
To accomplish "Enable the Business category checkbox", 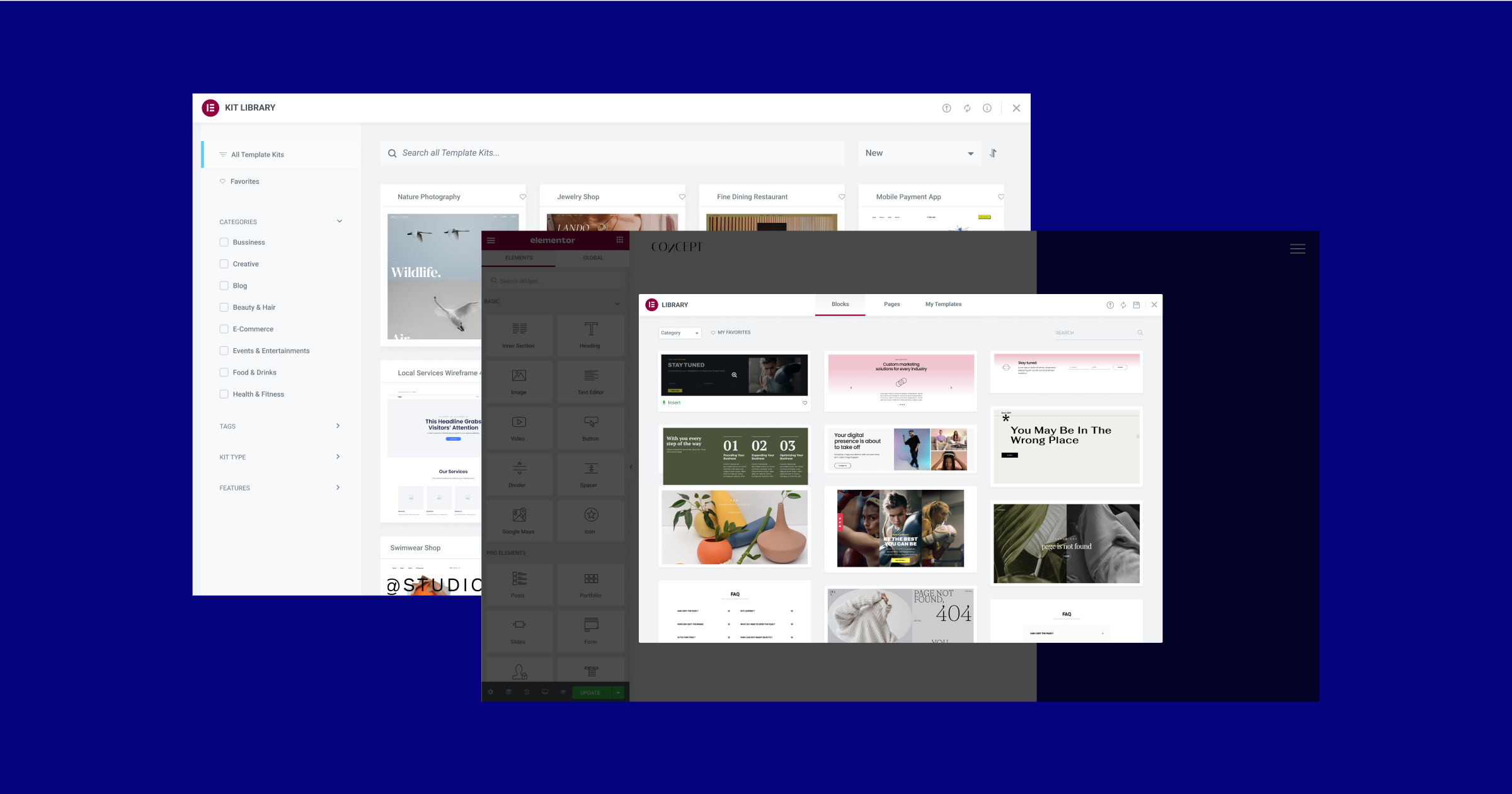I will [224, 242].
